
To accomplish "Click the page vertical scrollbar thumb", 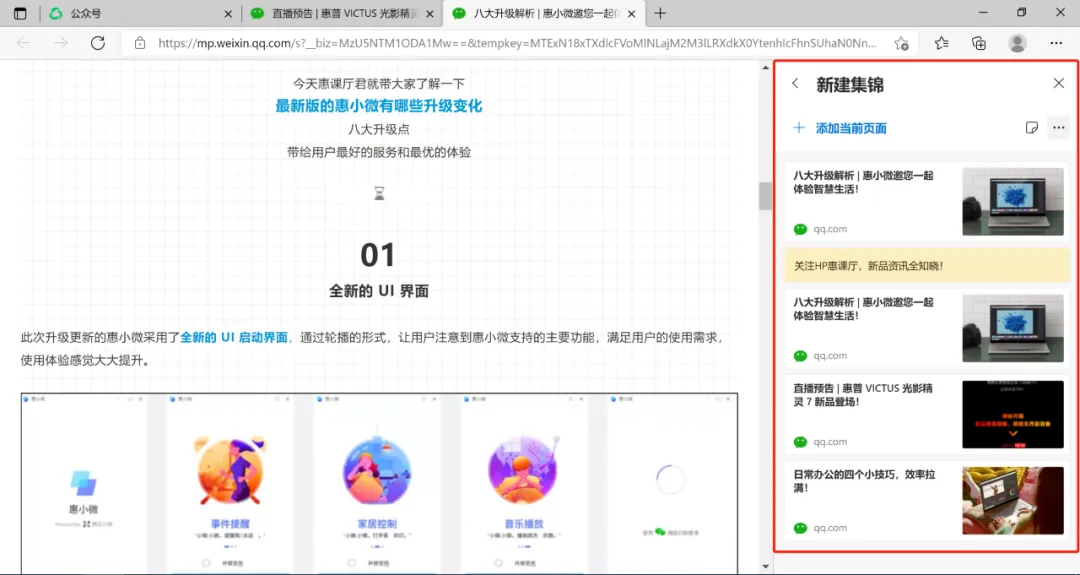I will [765, 196].
